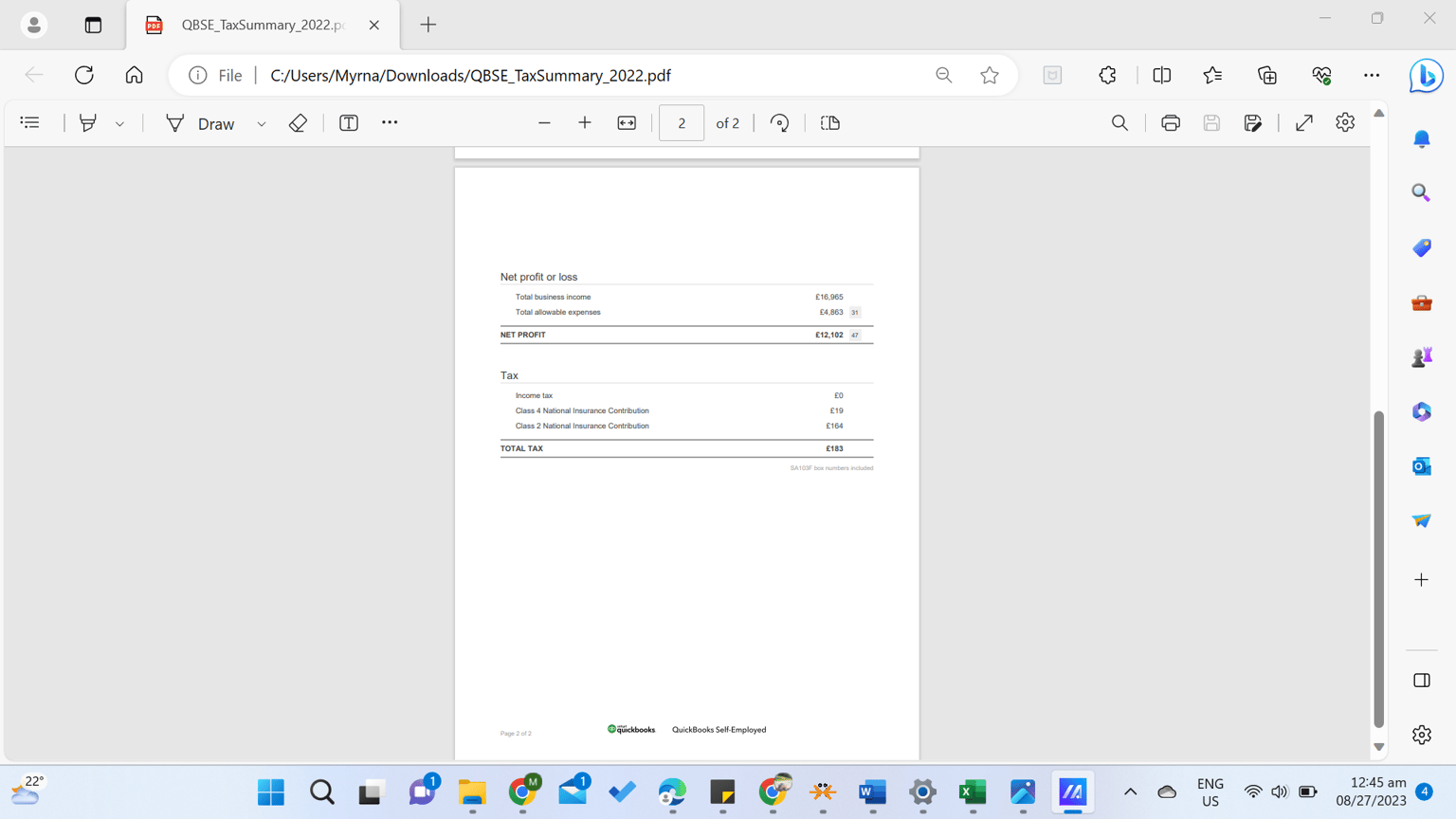The height and width of the screenshot is (819, 1456).
Task: Open a new browser tab
Action: tap(428, 26)
